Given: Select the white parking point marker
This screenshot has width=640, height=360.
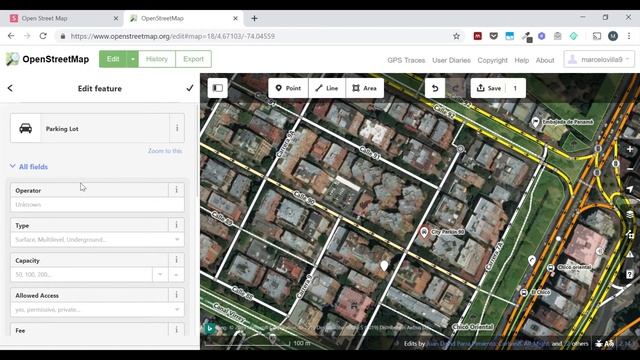Looking at the screenshot, I should pos(384,266).
